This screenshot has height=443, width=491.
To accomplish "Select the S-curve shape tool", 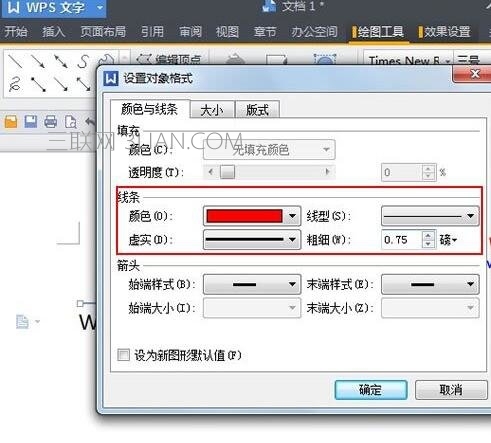I will tap(83, 62).
